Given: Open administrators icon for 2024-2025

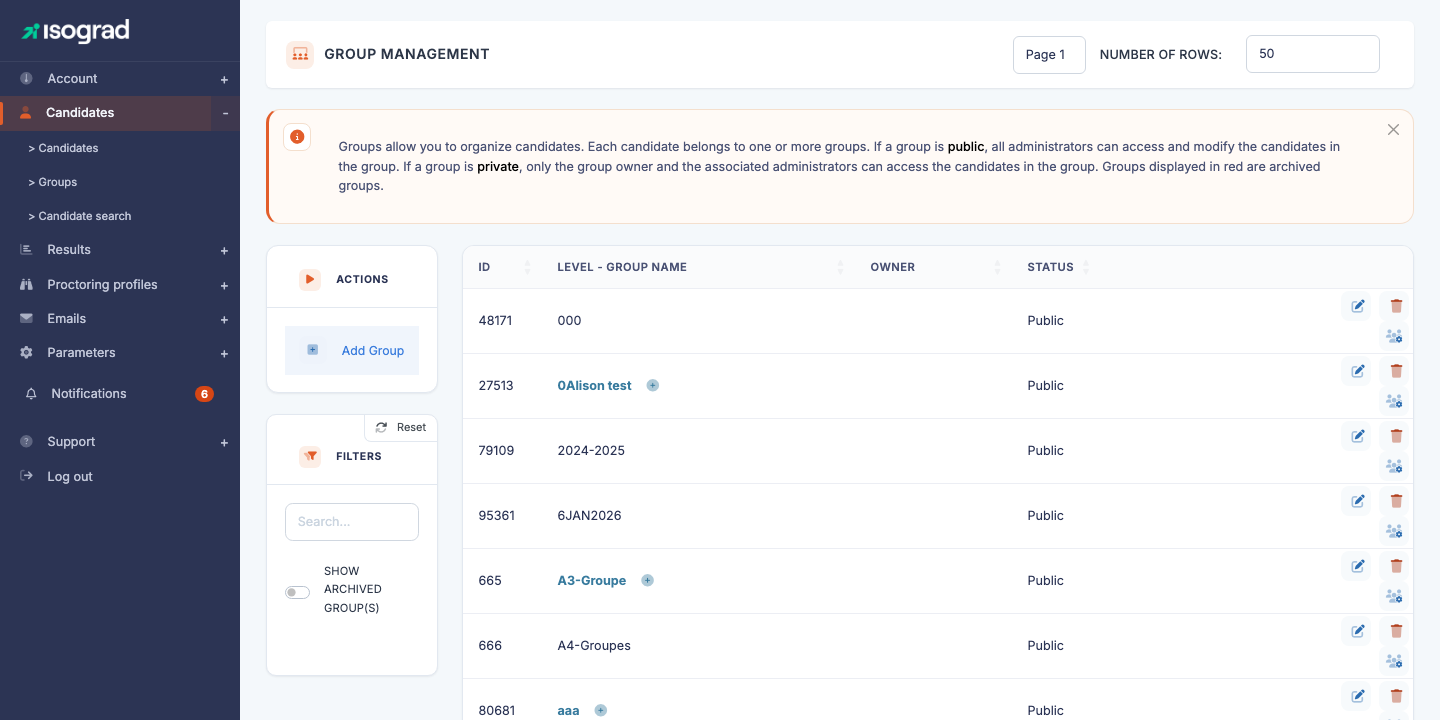Looking at the screenshot, I should click(1394, 466).
